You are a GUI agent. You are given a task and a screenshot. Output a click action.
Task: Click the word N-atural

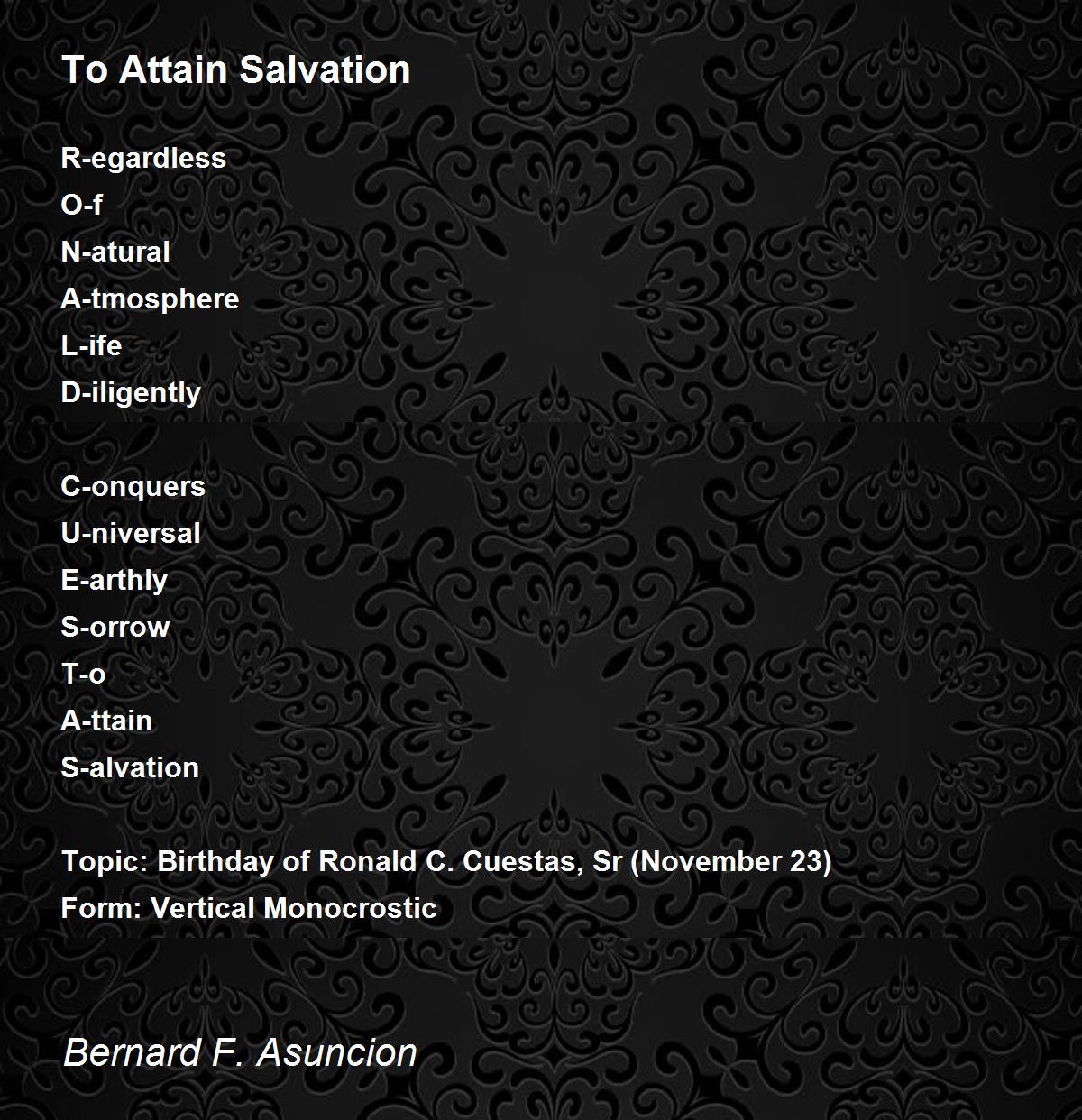tap(115, 252)
